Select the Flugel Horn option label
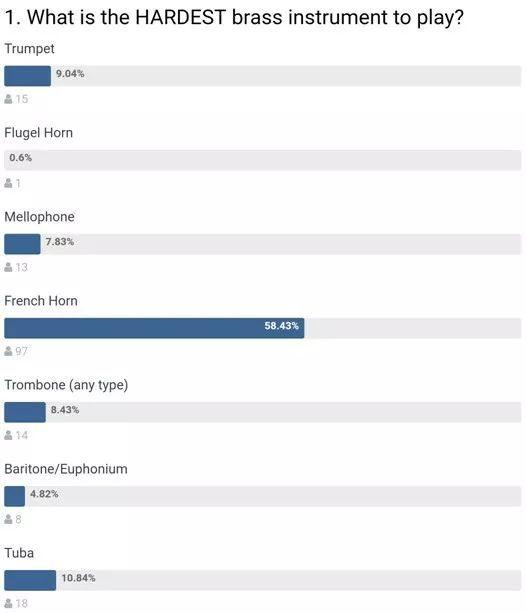 click(x=38, y=133)
